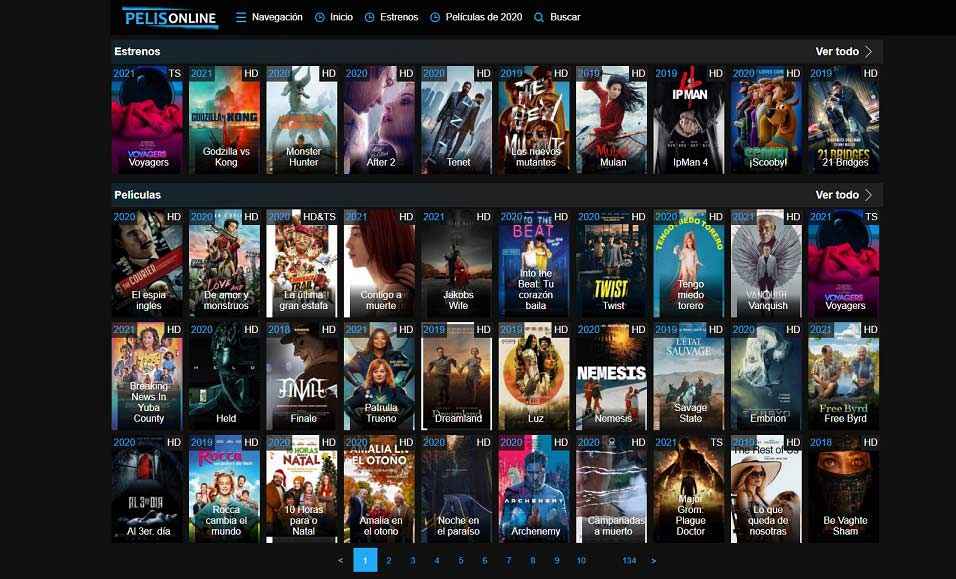Go to page 2 of results

click(388, 561)
